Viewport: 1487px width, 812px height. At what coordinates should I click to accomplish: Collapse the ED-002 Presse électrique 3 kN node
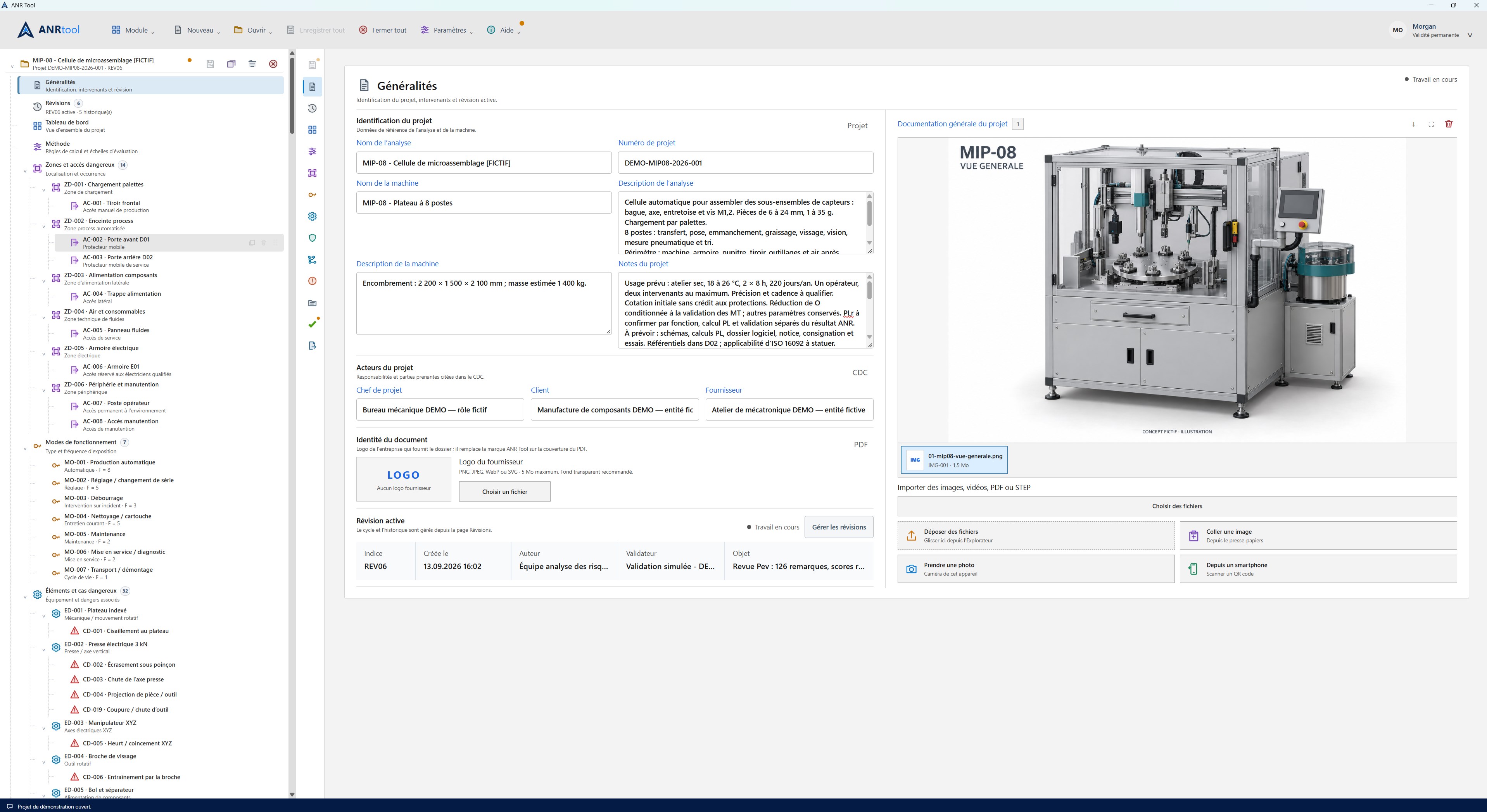coord(44,650)
